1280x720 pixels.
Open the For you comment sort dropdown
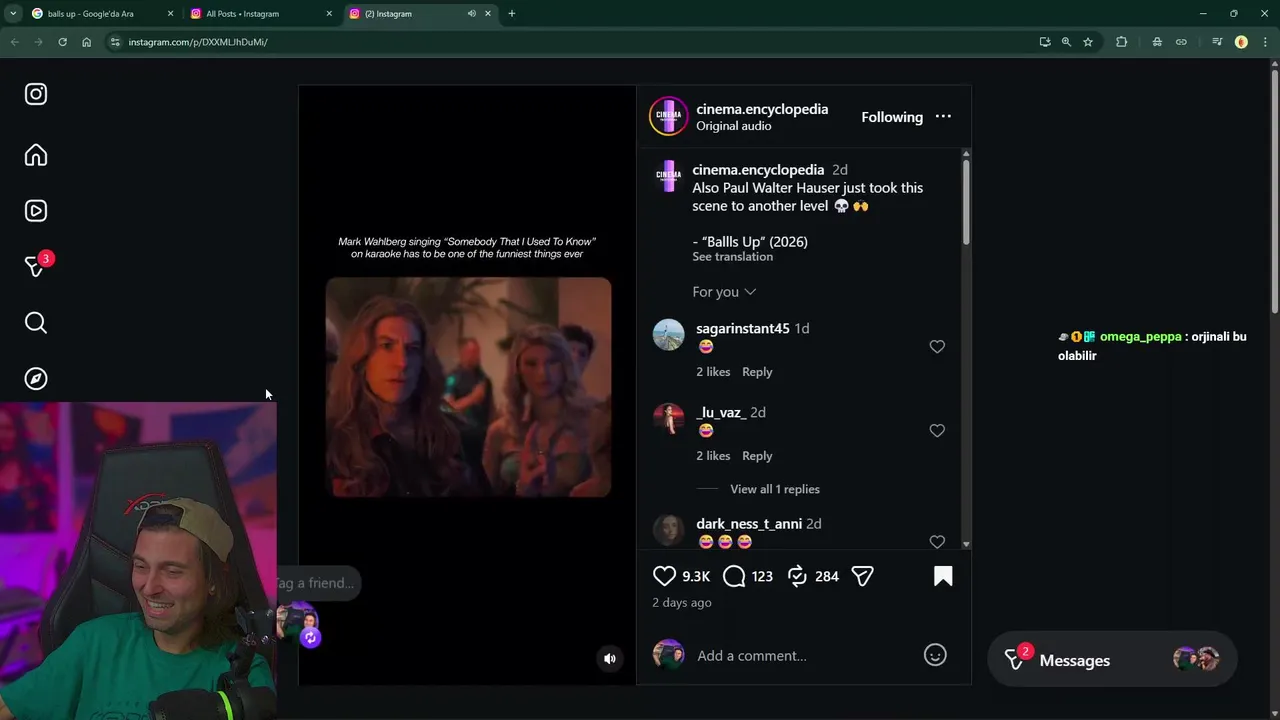[724, 292]
